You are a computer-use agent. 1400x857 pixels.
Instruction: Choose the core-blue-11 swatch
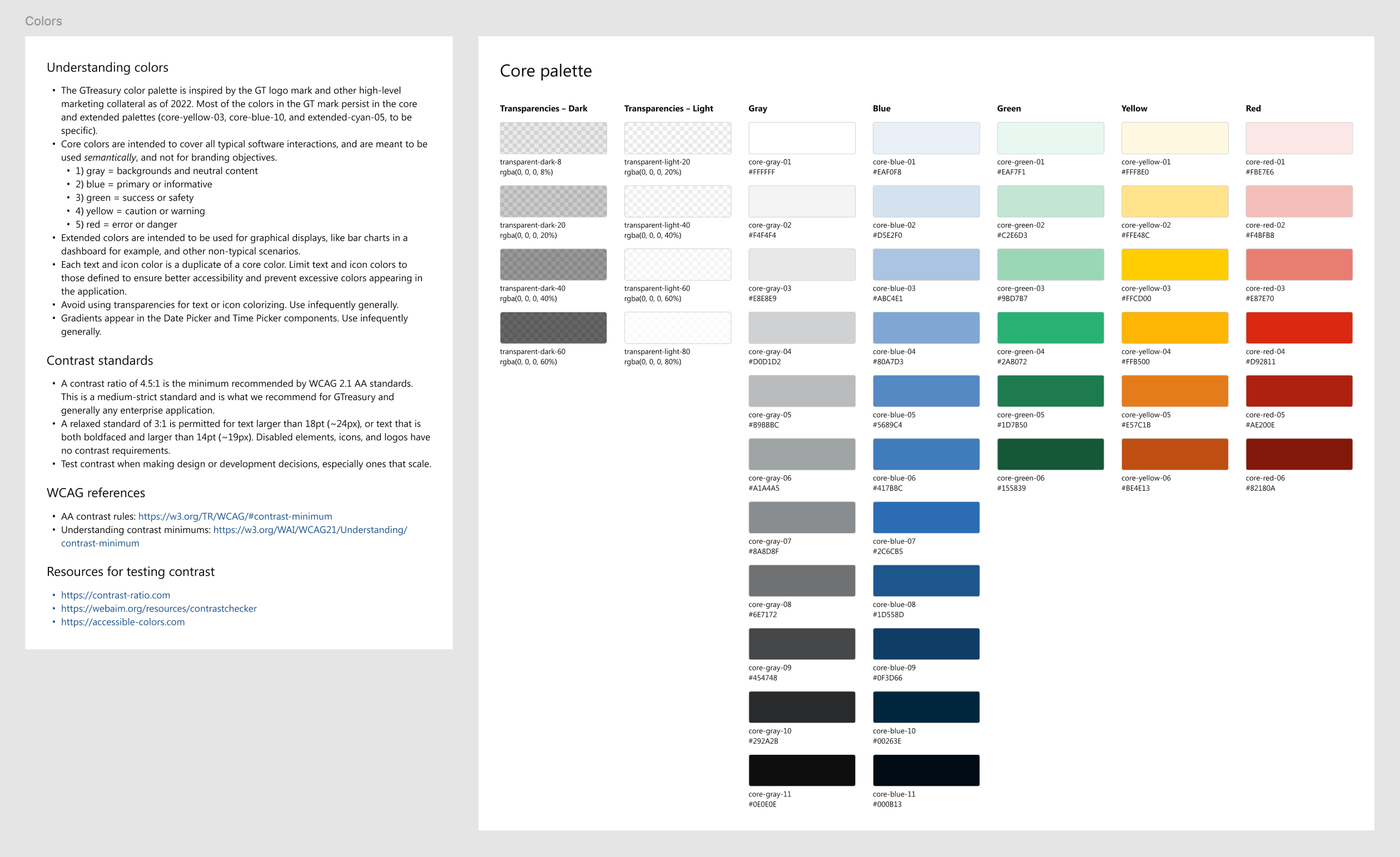coord(926,771)
